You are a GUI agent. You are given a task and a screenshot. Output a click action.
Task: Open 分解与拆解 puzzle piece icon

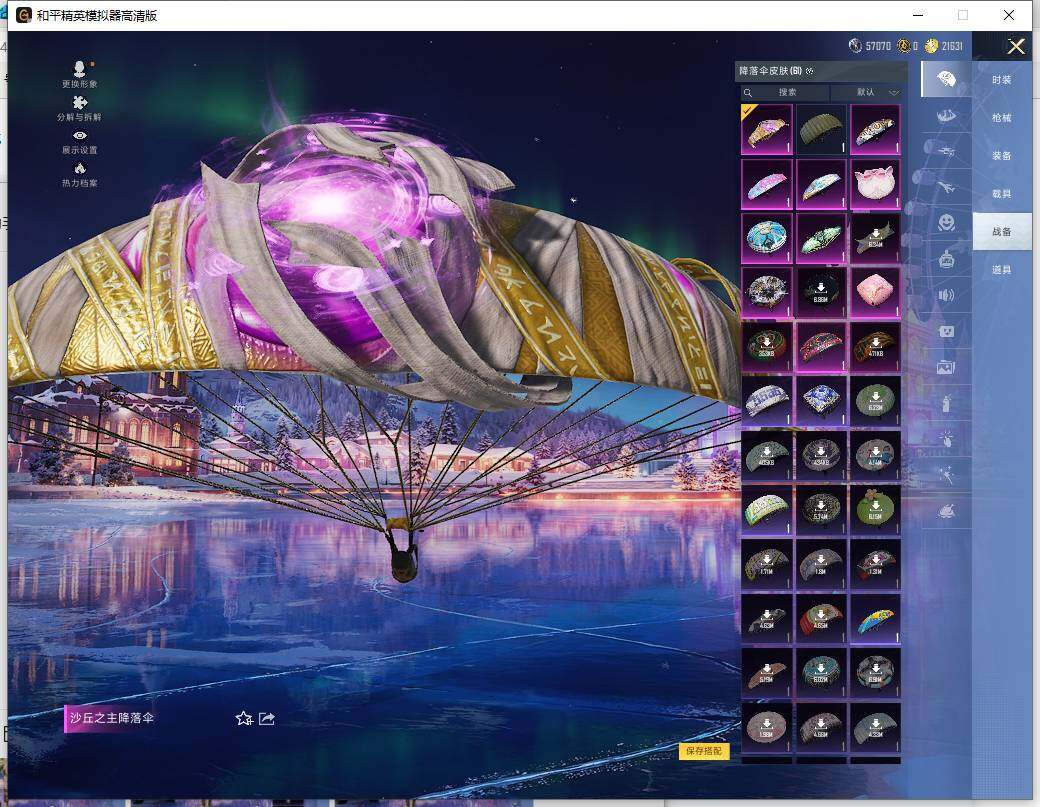(80, 108)
